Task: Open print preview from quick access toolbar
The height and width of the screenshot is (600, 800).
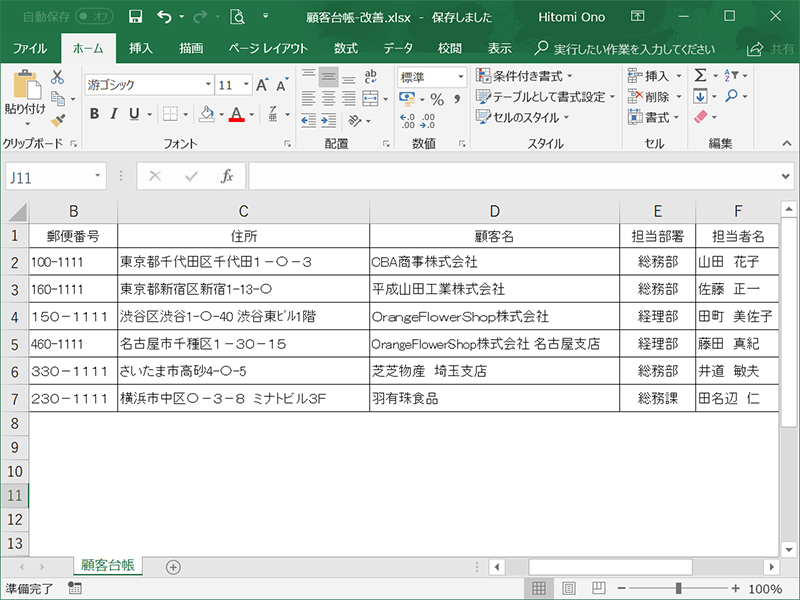Action: pos(237,17)
